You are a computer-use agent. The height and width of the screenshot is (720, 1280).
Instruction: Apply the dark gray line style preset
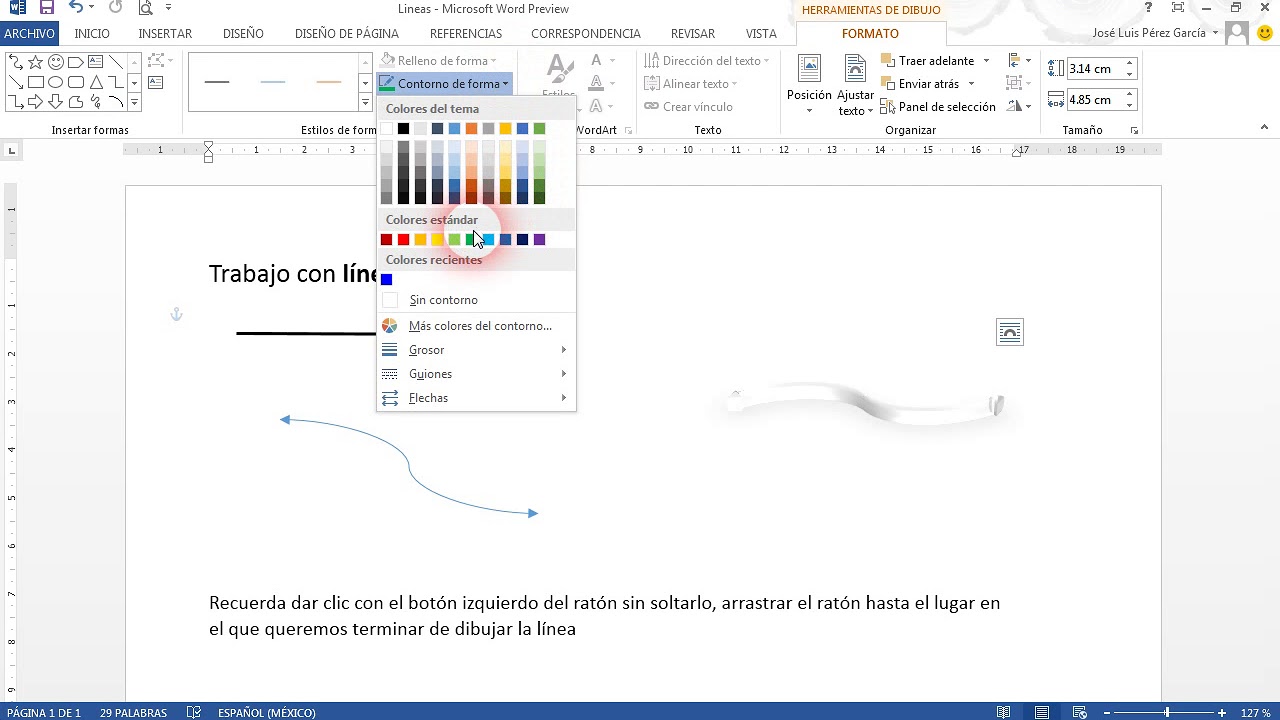pos(216,82)
